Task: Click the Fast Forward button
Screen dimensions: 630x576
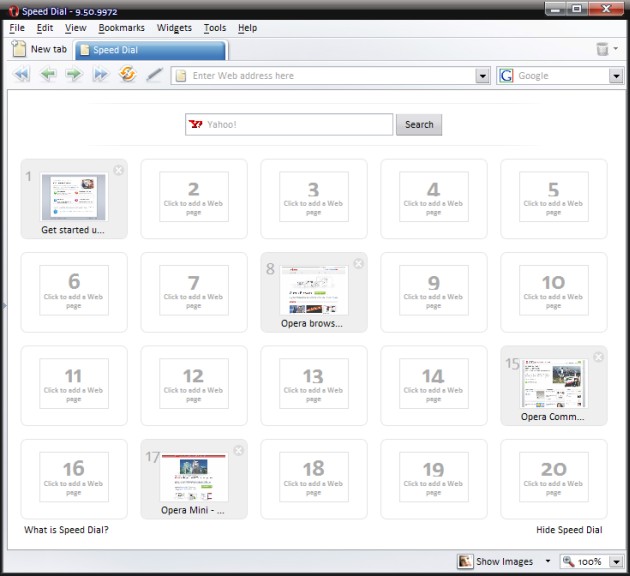Action: click(100, 74)
